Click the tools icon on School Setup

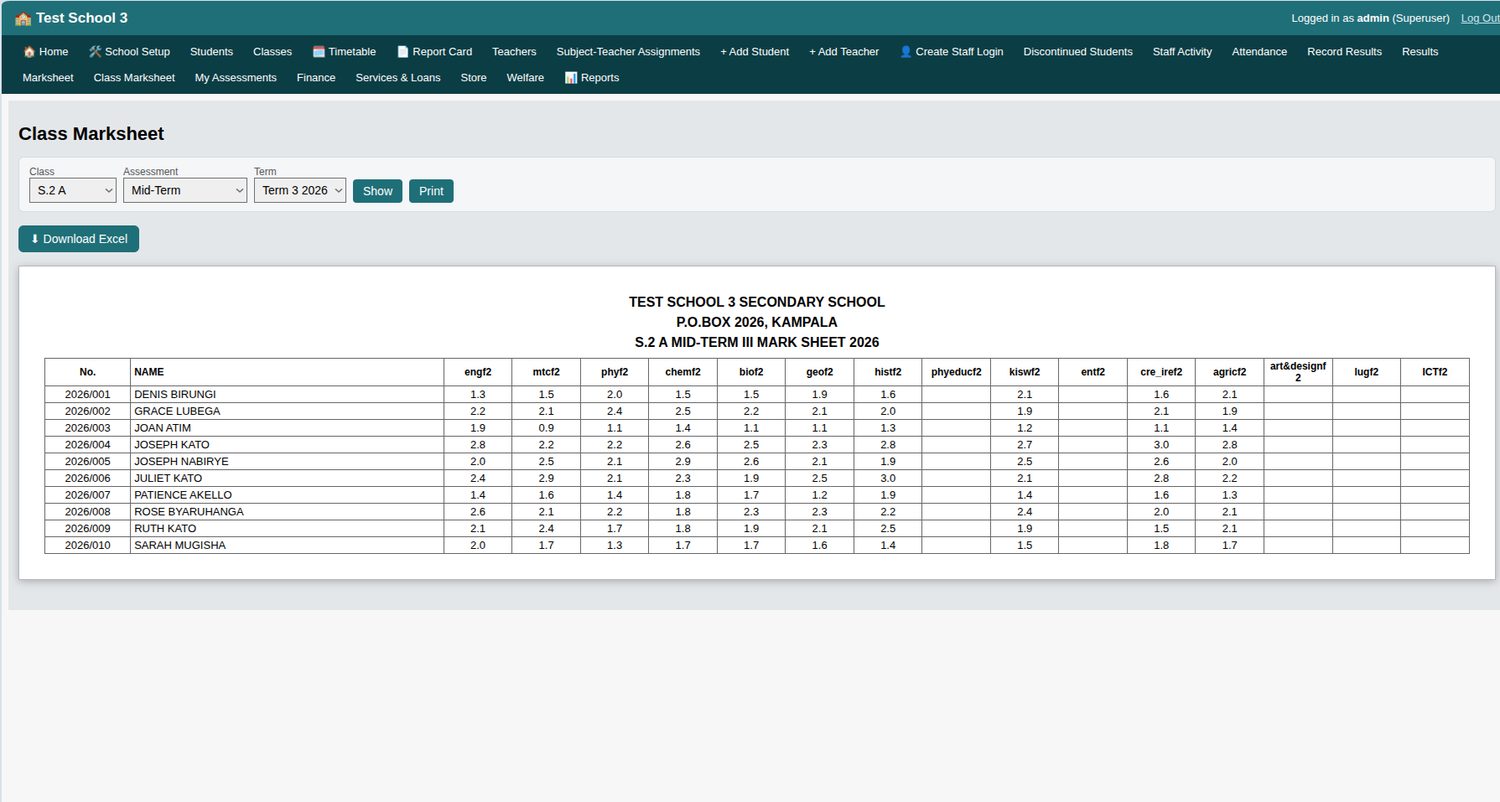(95, 51)
